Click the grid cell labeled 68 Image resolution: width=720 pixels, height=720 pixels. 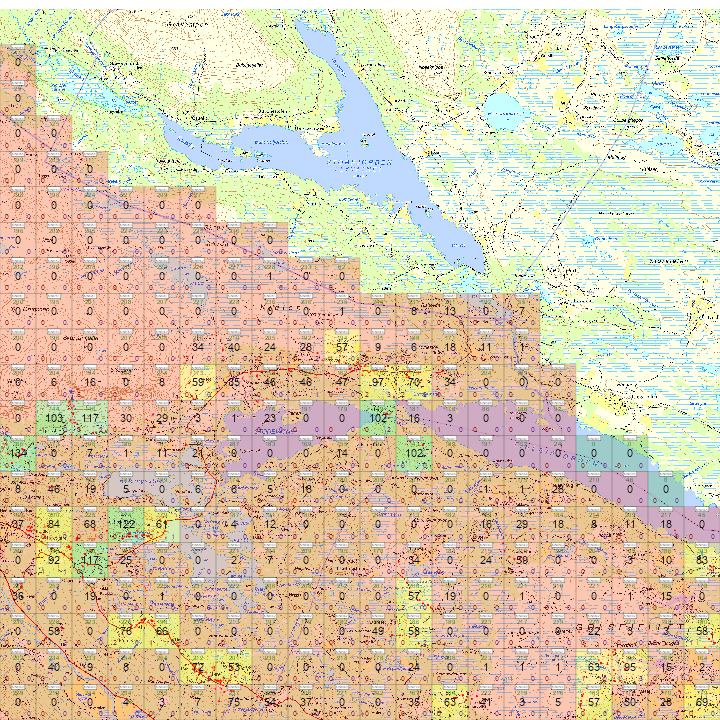click(x=90, y=525)
